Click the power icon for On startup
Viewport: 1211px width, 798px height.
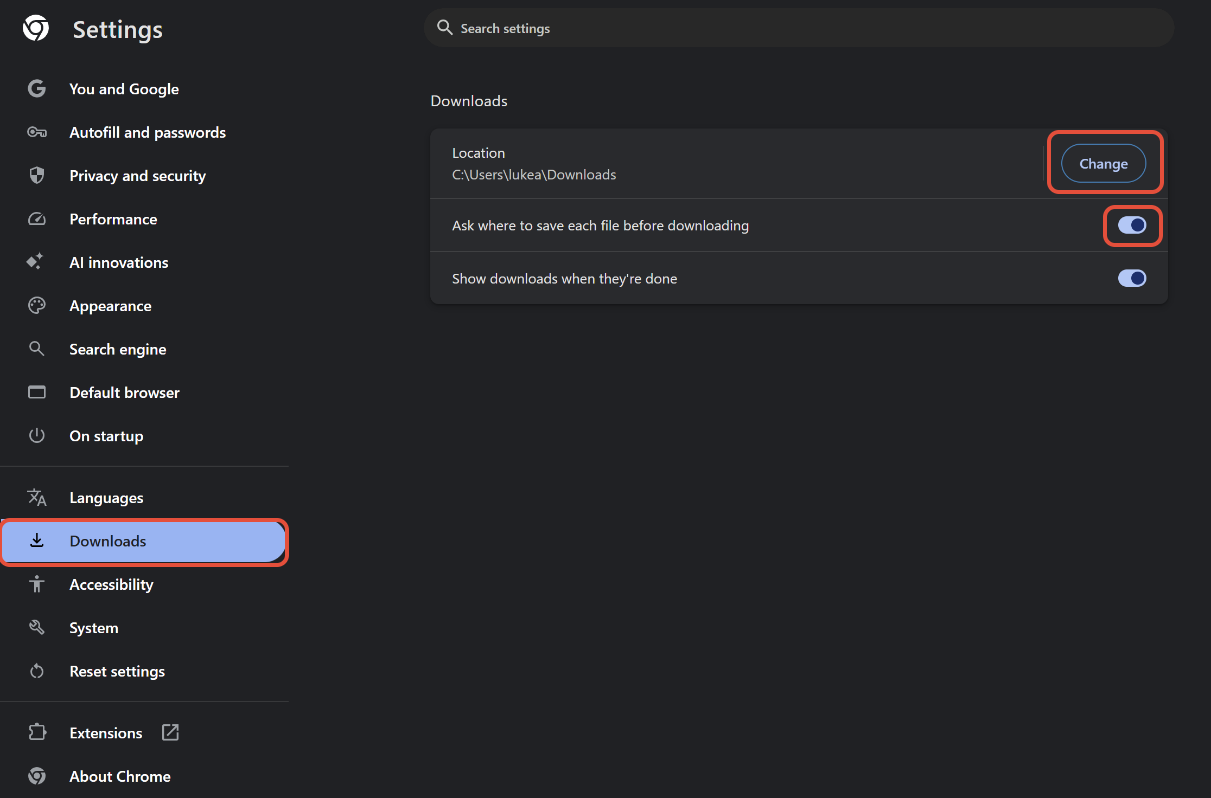click(37, 436)
